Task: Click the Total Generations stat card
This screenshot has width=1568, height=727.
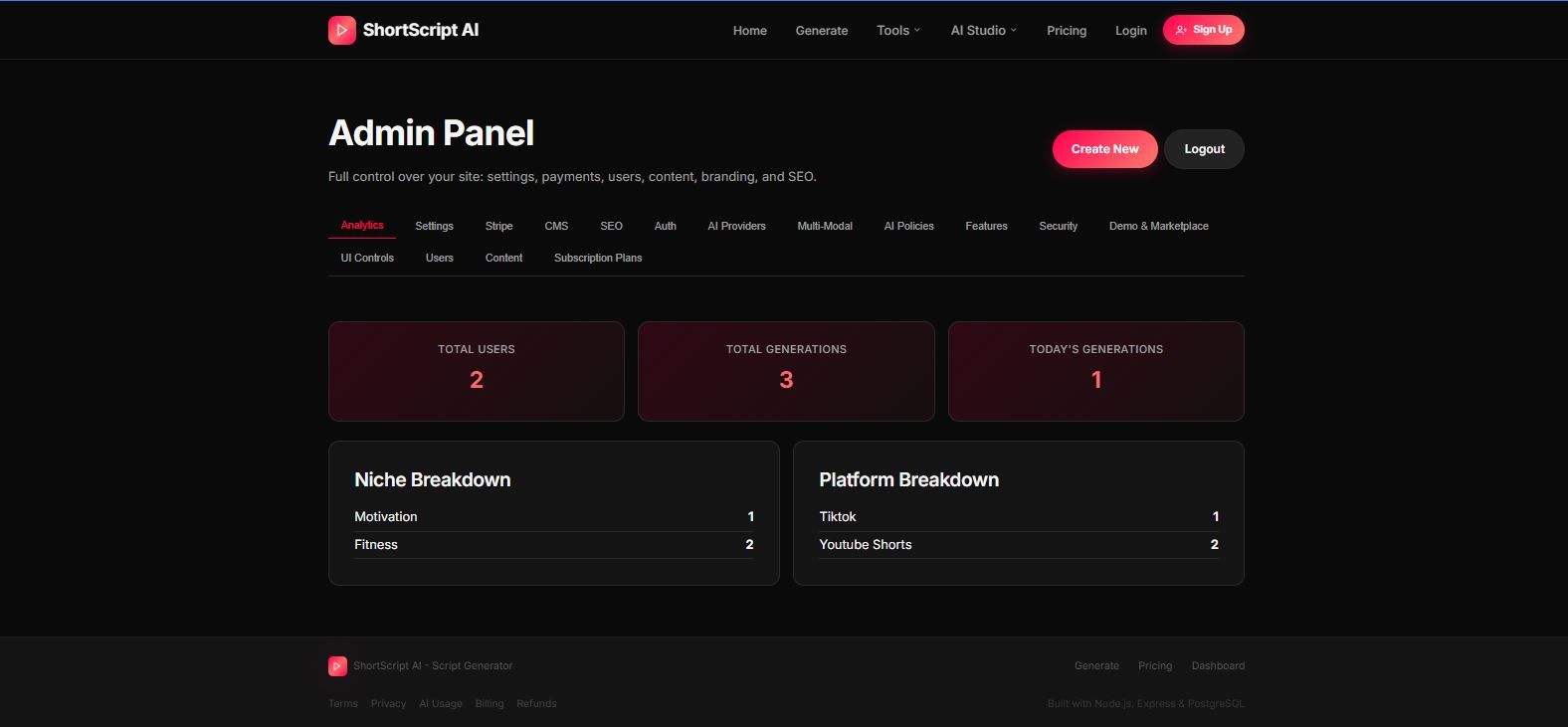Action: click(x=786, y=371)
